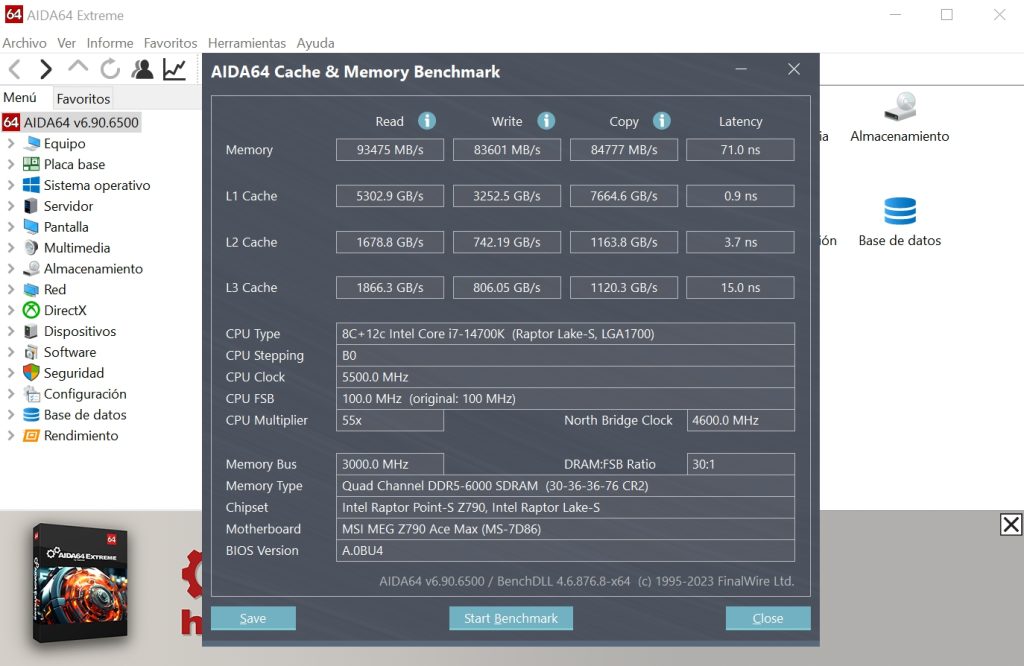Expand the Multimedia tree node

(10, 247)
